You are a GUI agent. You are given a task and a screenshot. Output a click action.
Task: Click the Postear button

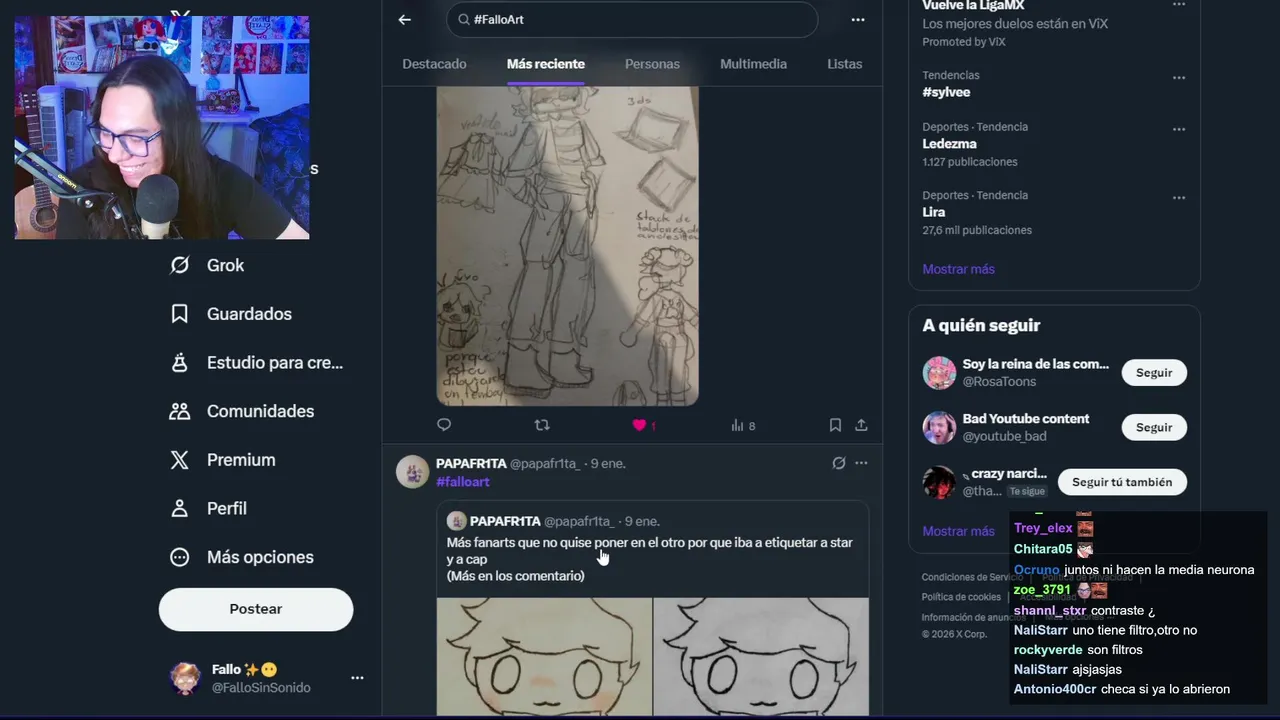tap(256, 609)
